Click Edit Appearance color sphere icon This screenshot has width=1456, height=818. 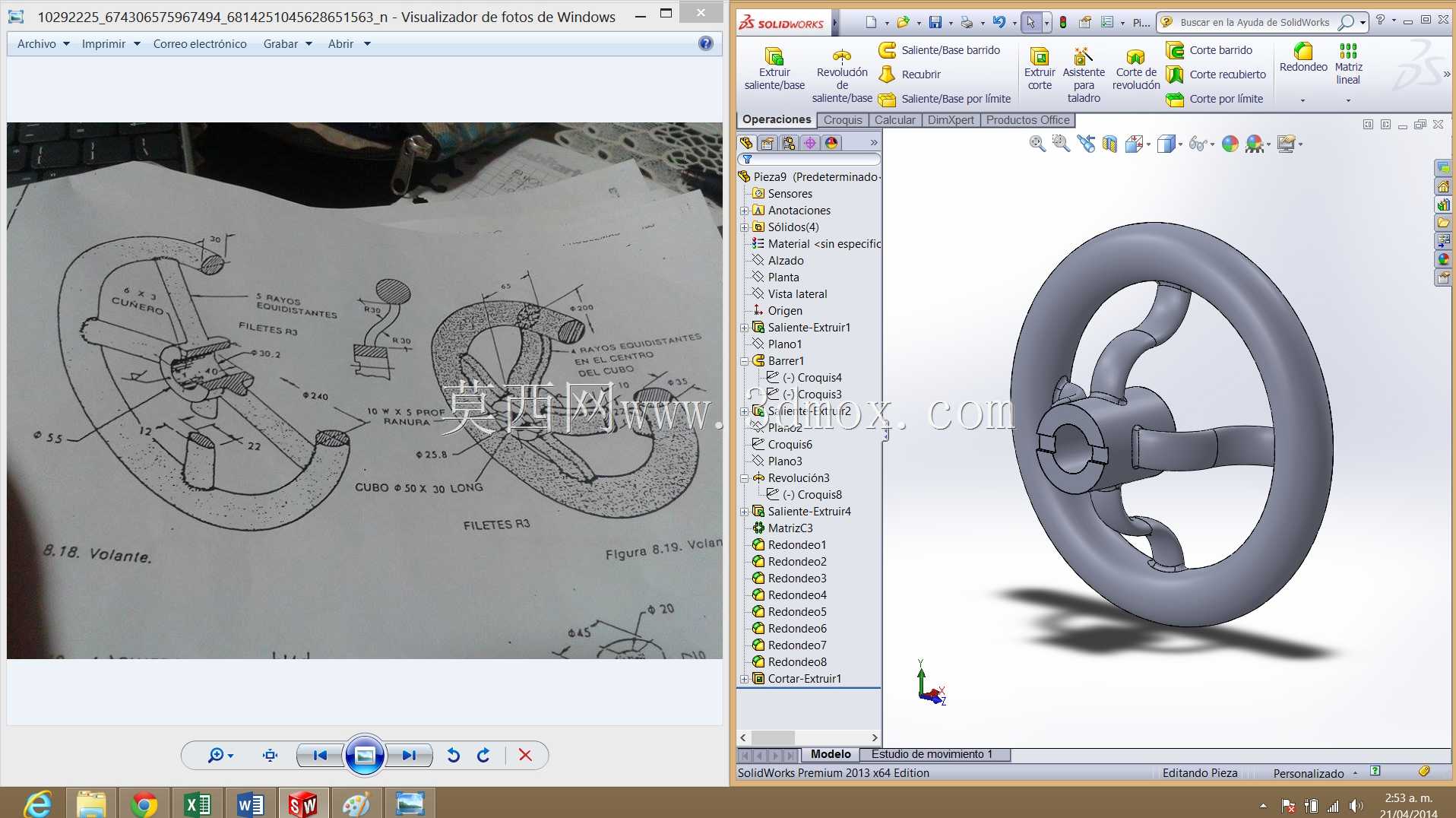(1230, 144)
